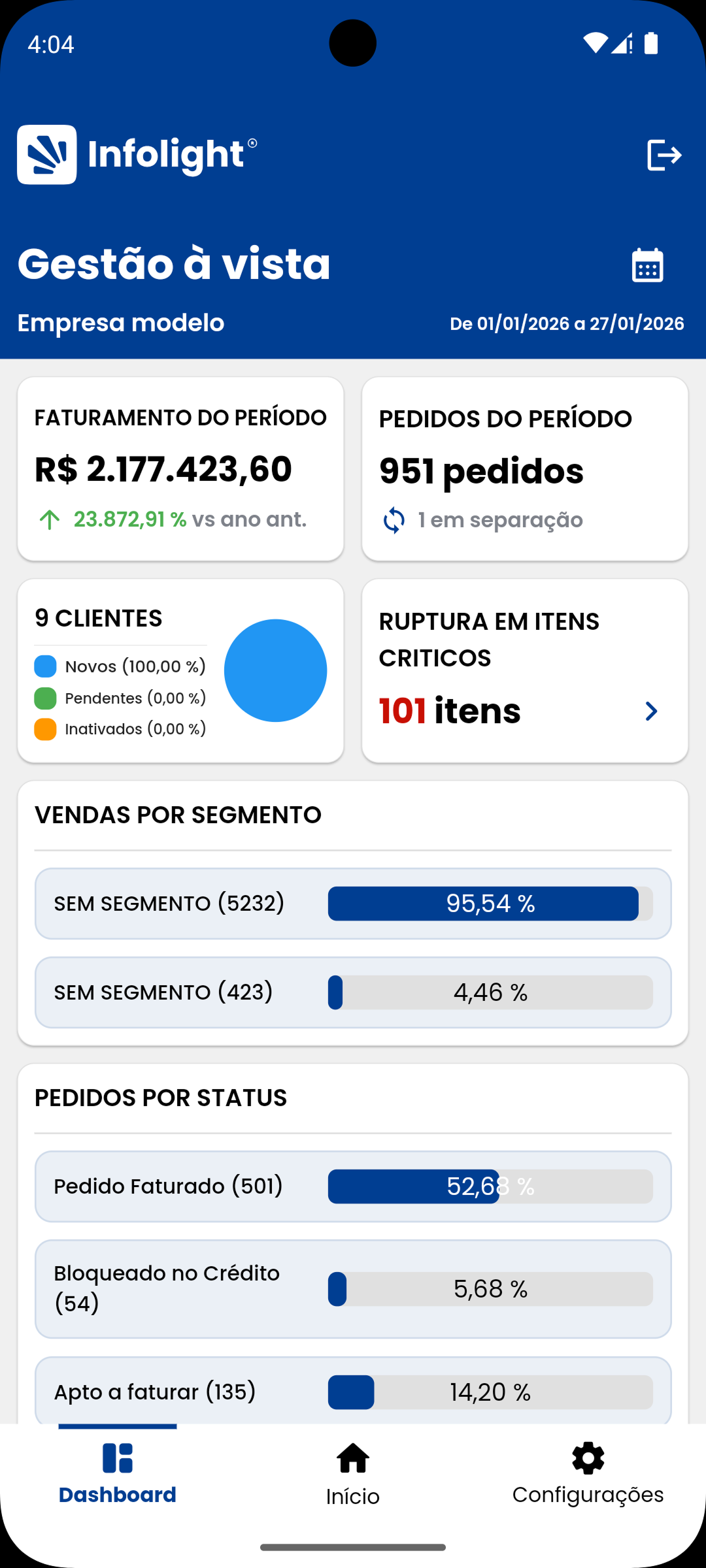Expand critical items rupture chevron
The height and width of the screenshot is (1568, 706).
651,711
